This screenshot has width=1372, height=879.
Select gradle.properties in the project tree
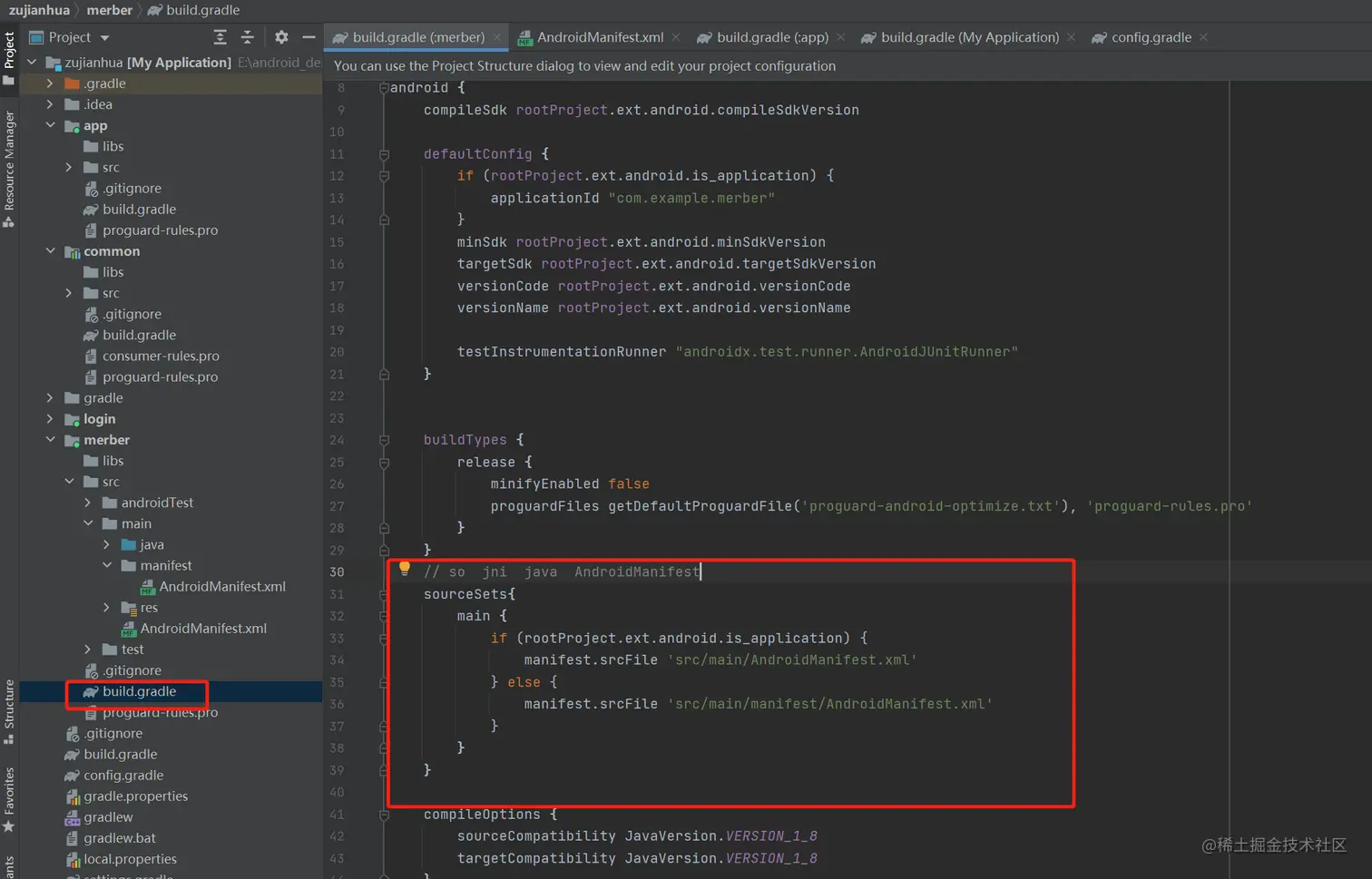tap(135, 796)
